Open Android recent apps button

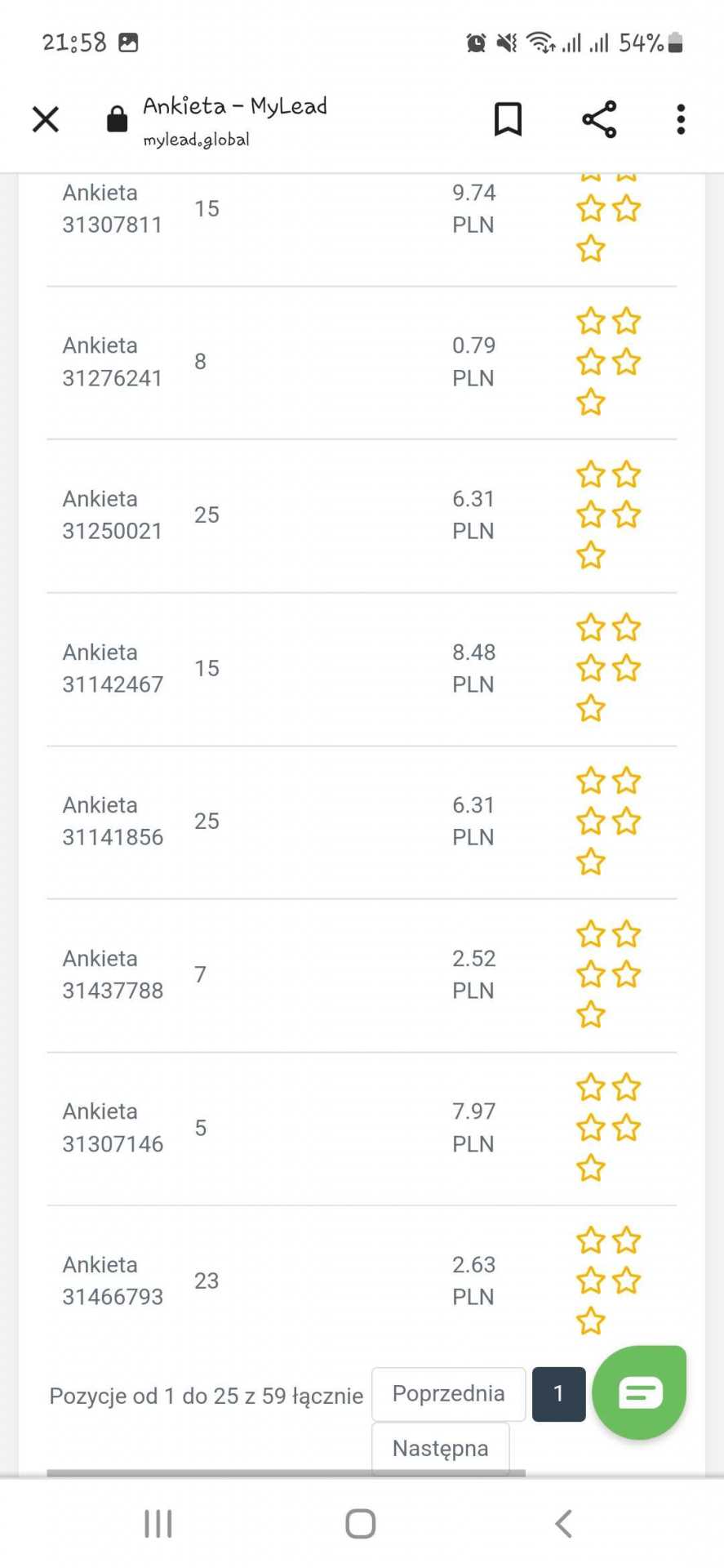[x=158, y=1523]
